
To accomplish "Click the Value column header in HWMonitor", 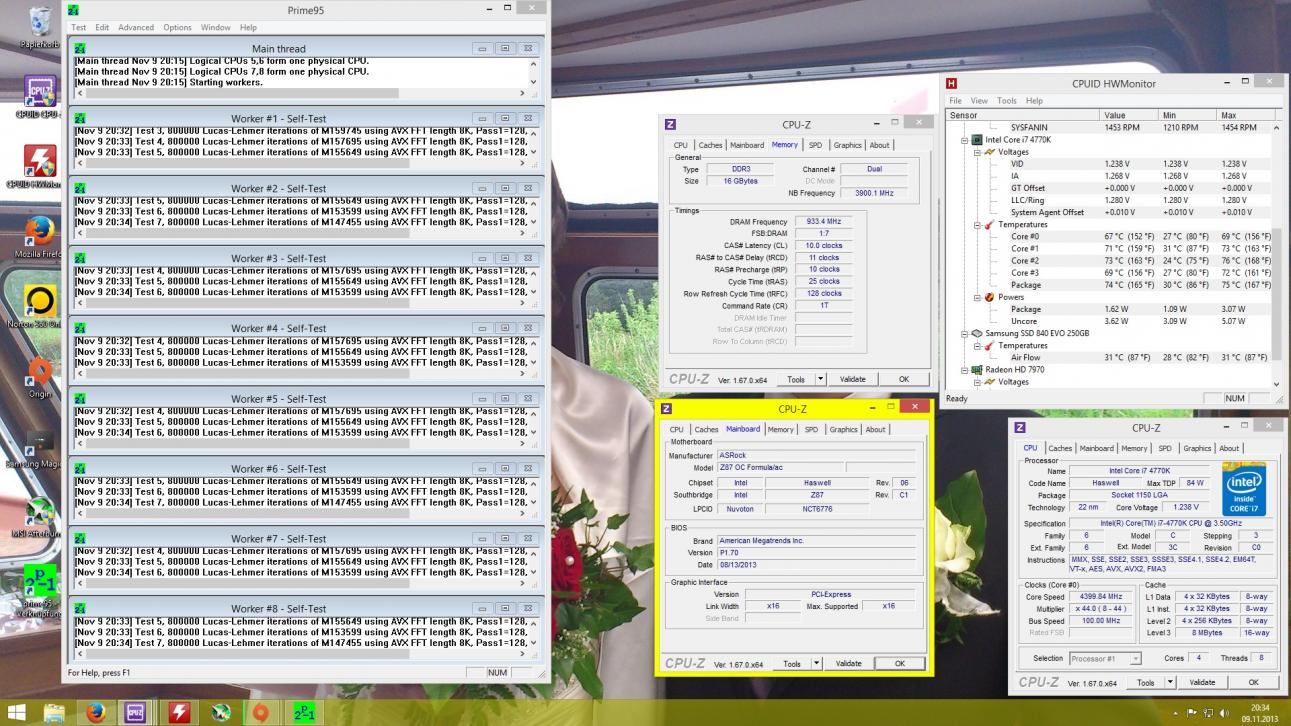I will (x=1128, y=115).
